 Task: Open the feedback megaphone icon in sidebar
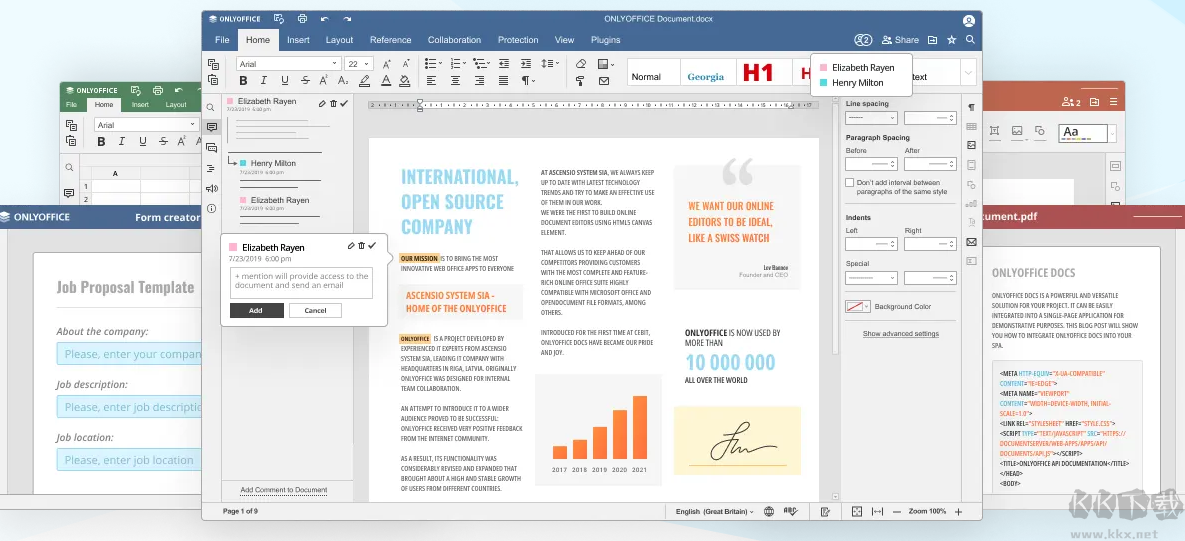point(211,188)
